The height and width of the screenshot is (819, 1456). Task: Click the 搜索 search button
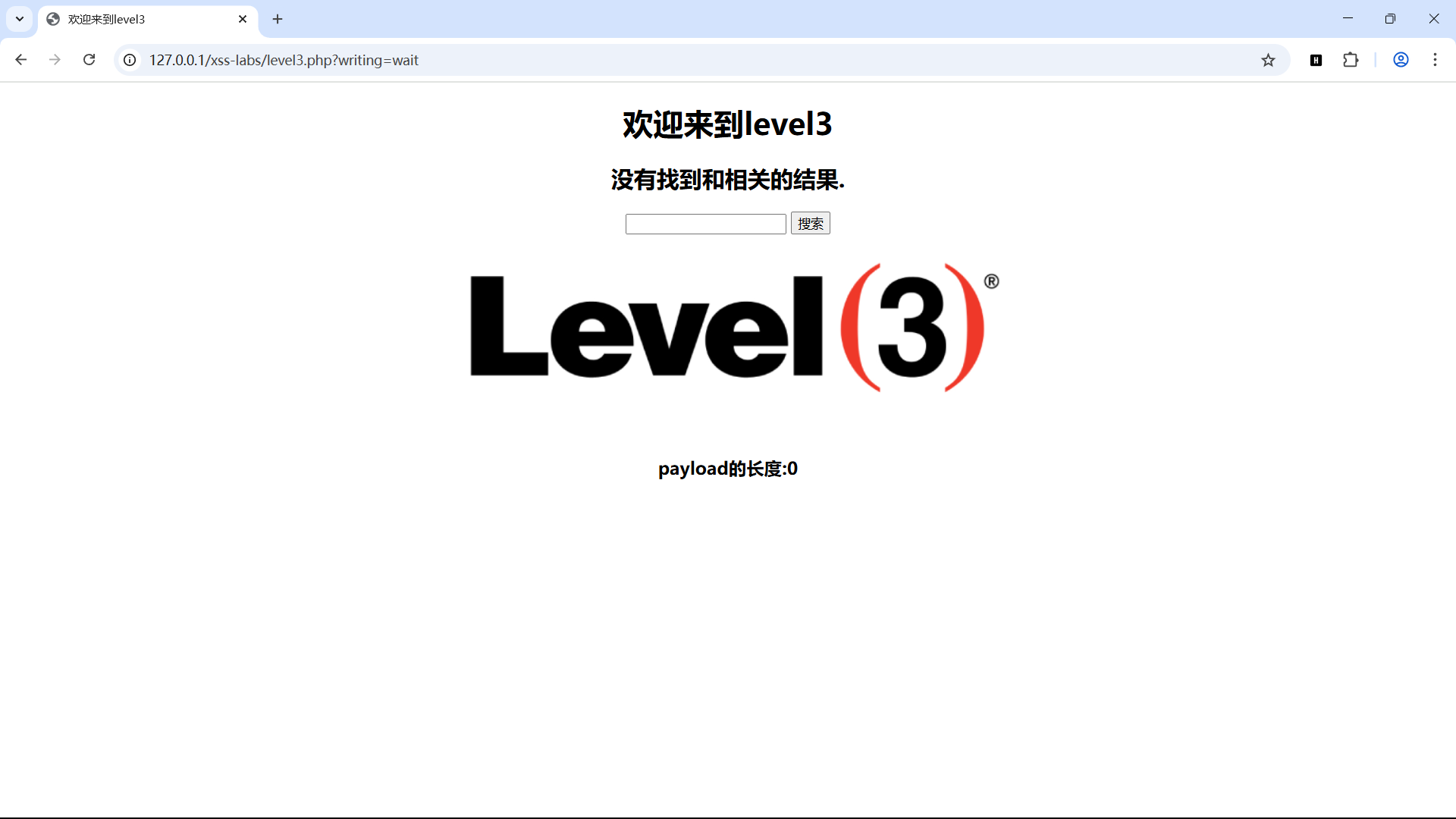point(810,223)
